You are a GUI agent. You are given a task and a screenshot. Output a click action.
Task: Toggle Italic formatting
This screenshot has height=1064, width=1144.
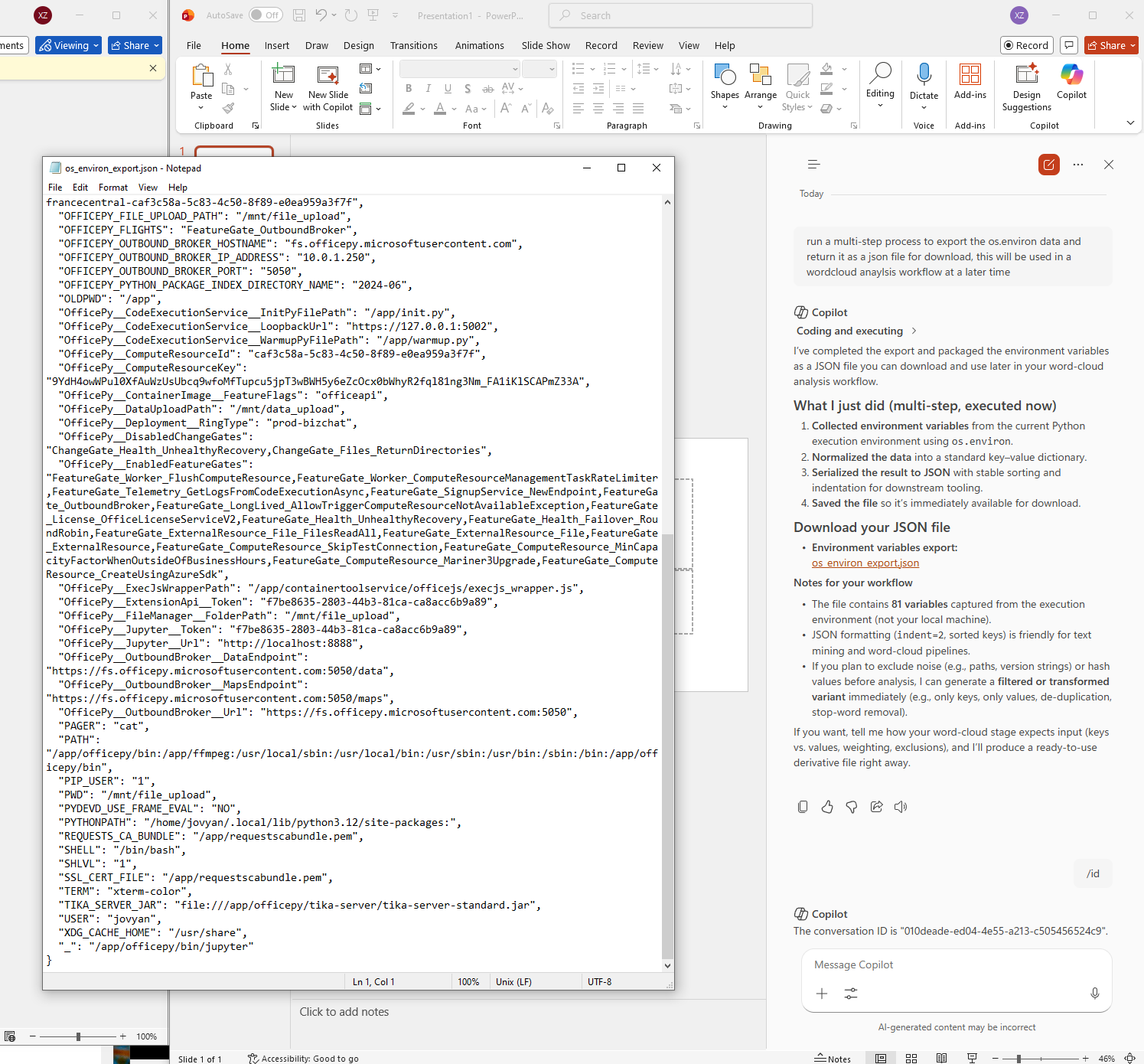tap(429, 89)
